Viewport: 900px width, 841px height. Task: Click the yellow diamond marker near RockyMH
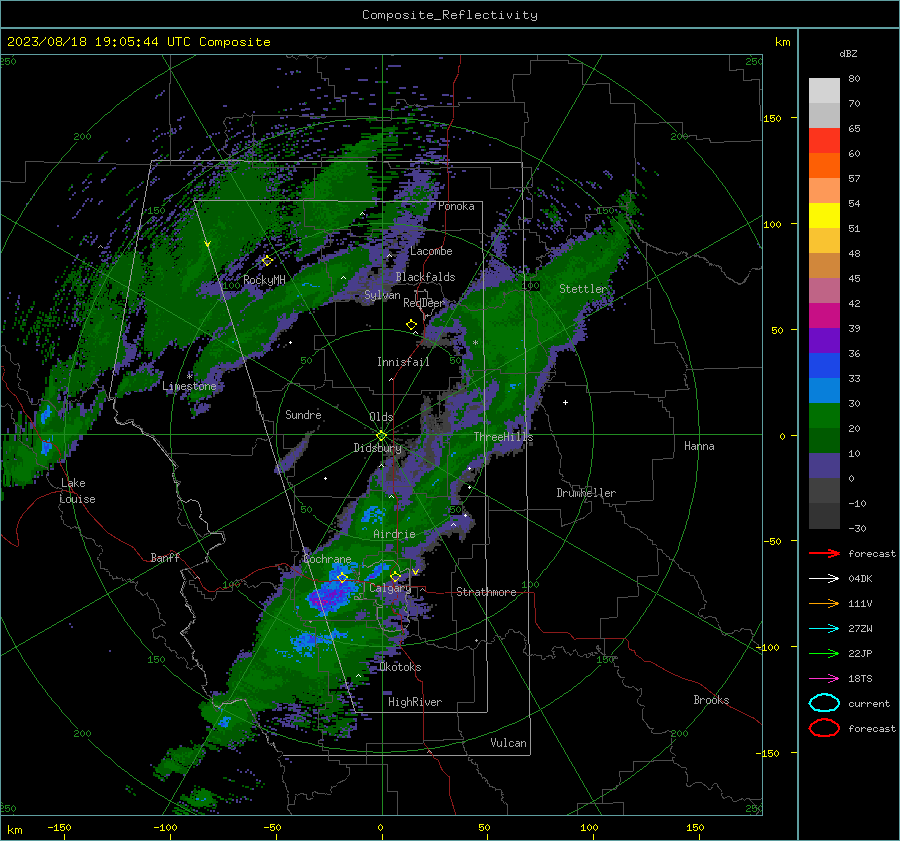point(267,261)
